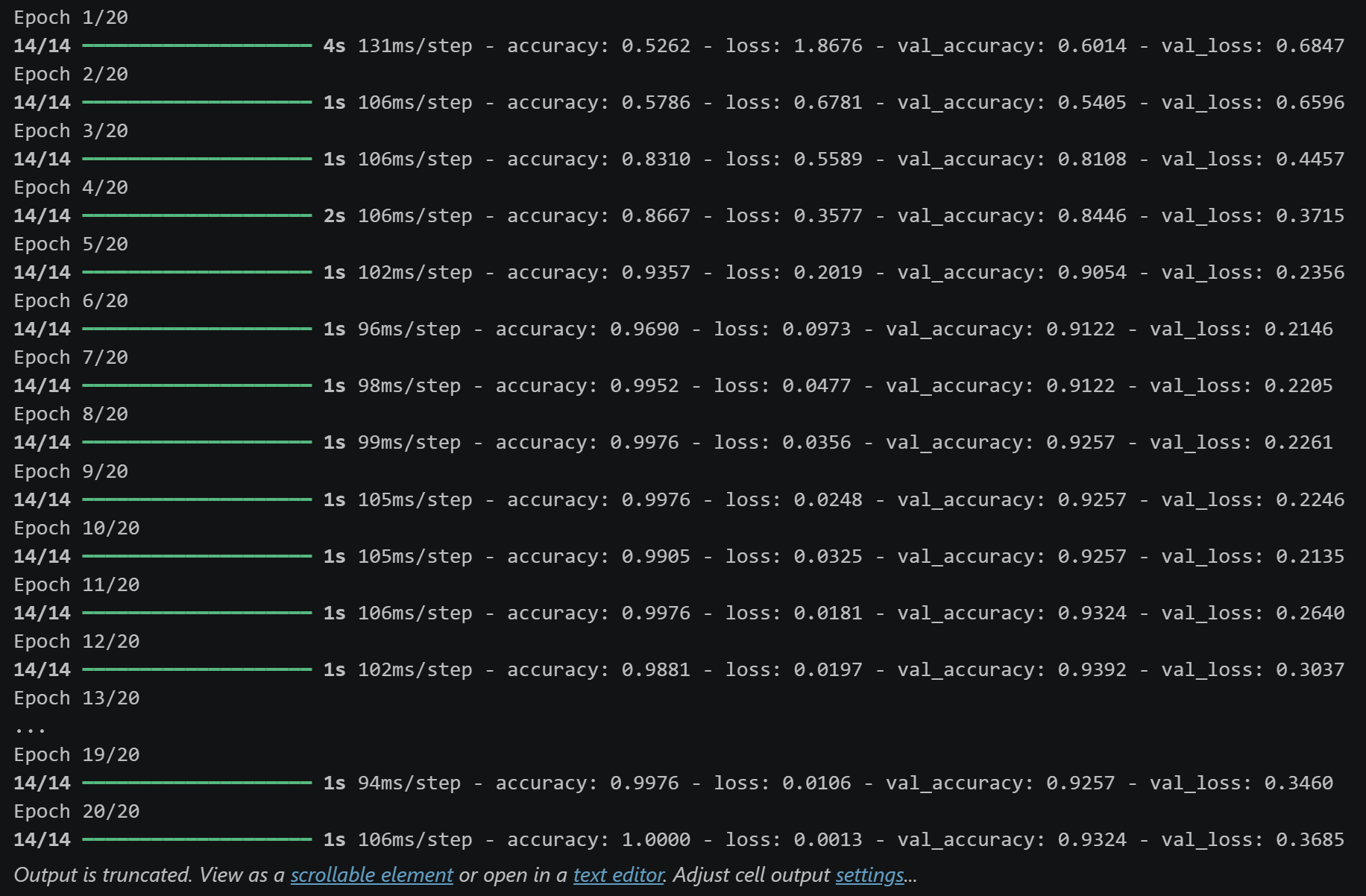
Task: Click loss value 0.2019
Action: (x=828, y=272)
